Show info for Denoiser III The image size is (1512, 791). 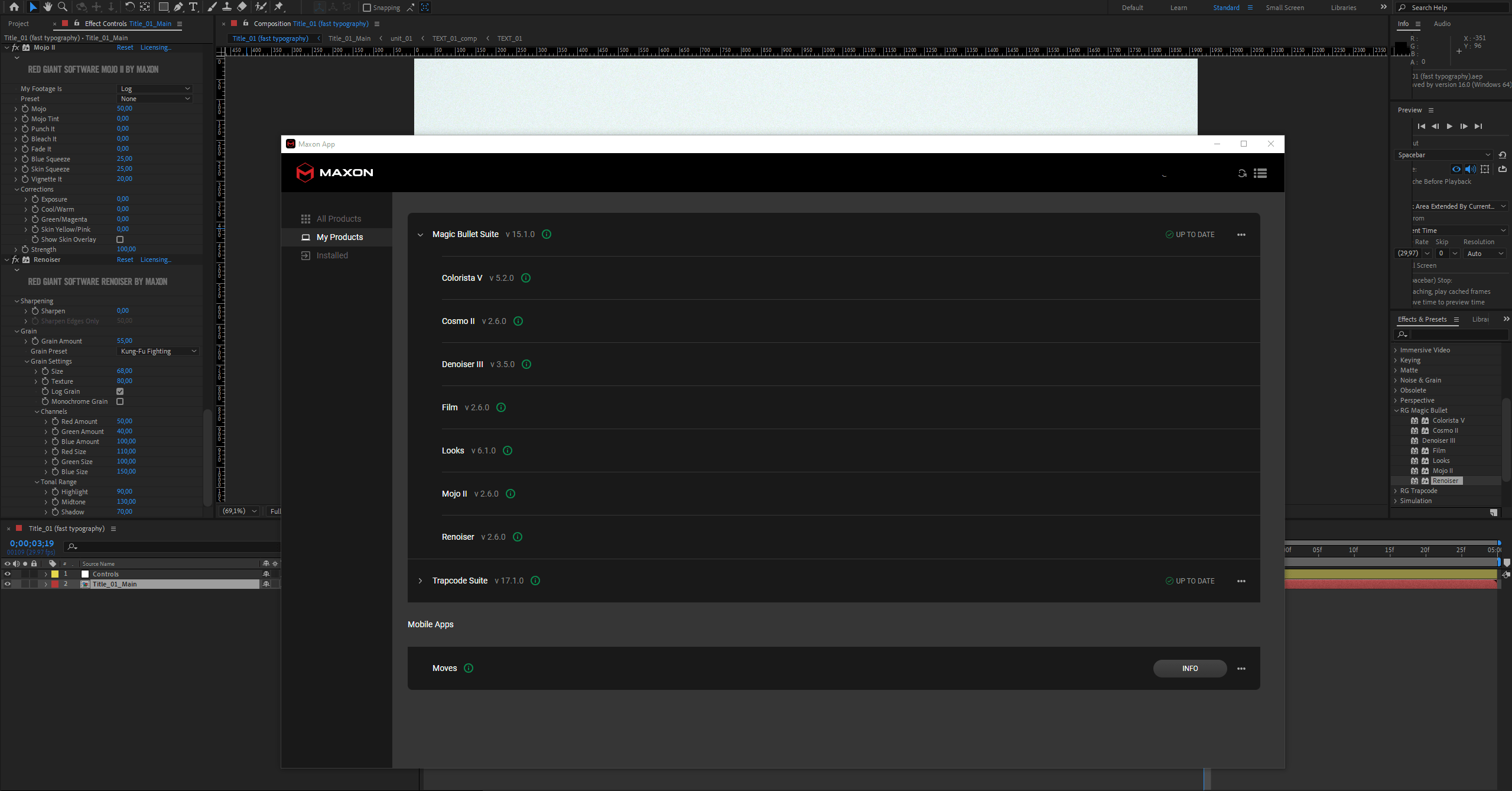click(x=526, y=364)
